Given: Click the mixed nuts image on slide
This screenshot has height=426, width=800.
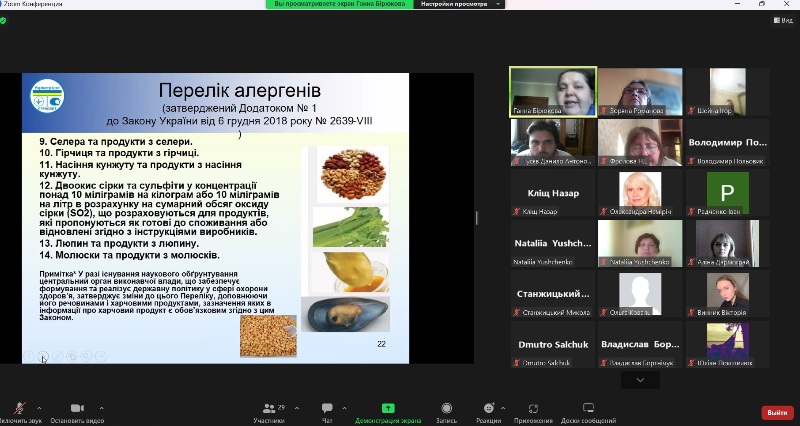Looking at the screenshot, I should click(x=353, y=175).
